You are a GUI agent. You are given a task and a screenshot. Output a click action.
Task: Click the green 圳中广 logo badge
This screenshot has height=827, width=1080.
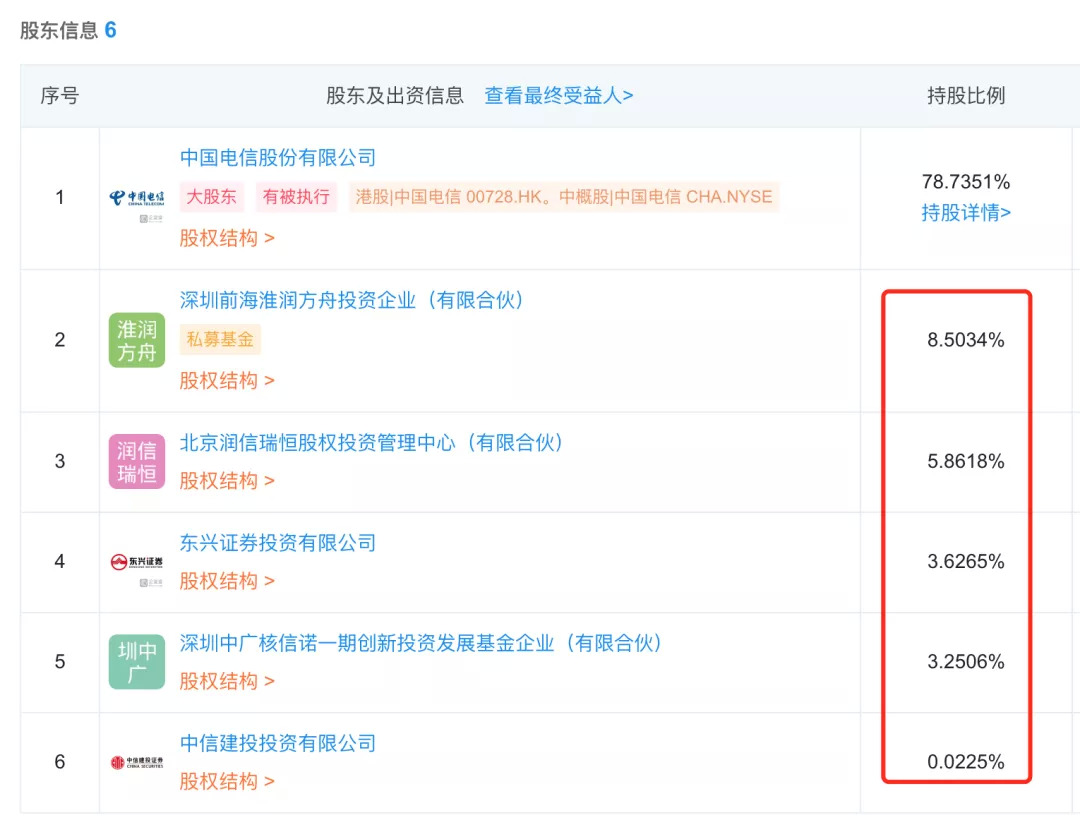coord(137,662)
